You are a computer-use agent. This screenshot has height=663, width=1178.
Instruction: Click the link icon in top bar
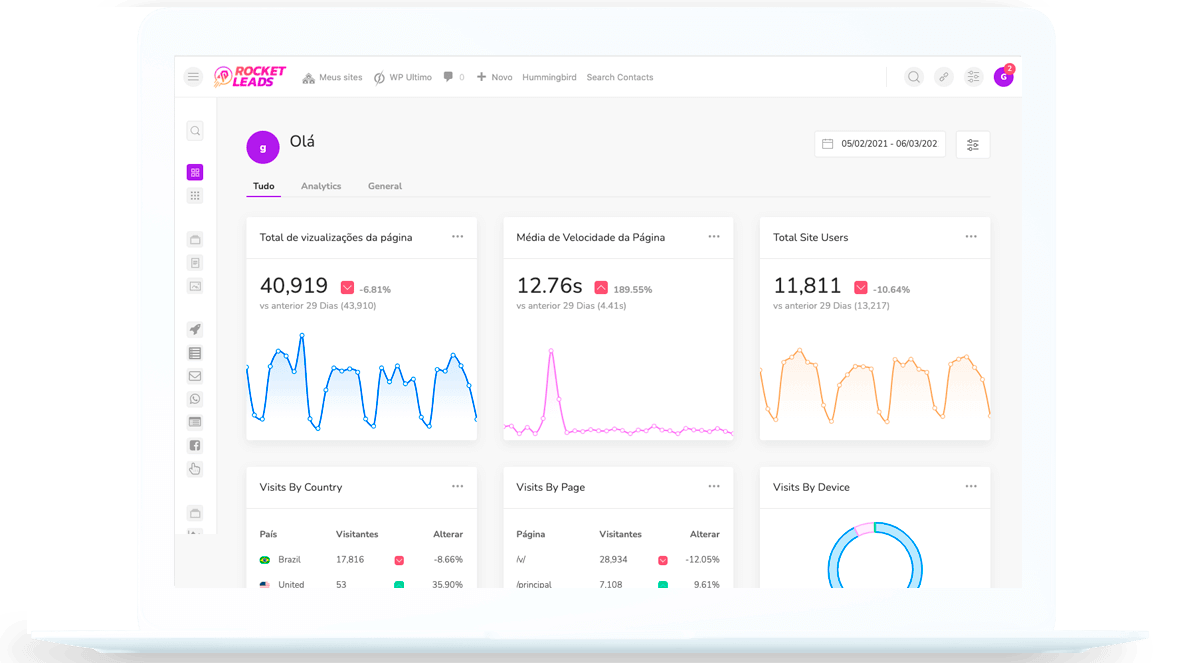(943, 77)
